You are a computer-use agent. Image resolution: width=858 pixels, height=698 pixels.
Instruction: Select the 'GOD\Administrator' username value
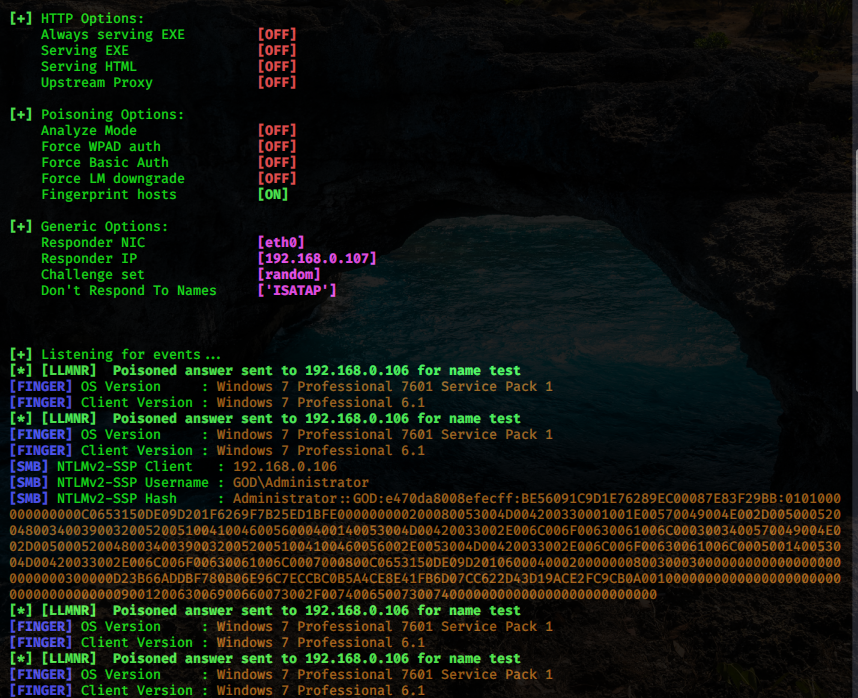[x=301, y=482]
